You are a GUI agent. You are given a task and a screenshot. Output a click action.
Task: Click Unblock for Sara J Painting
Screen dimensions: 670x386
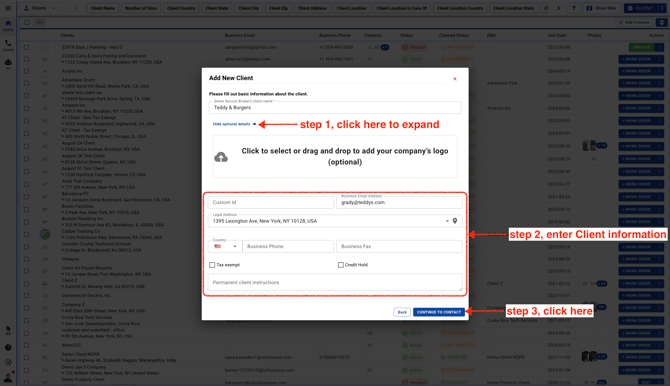(x=641, y=47)
